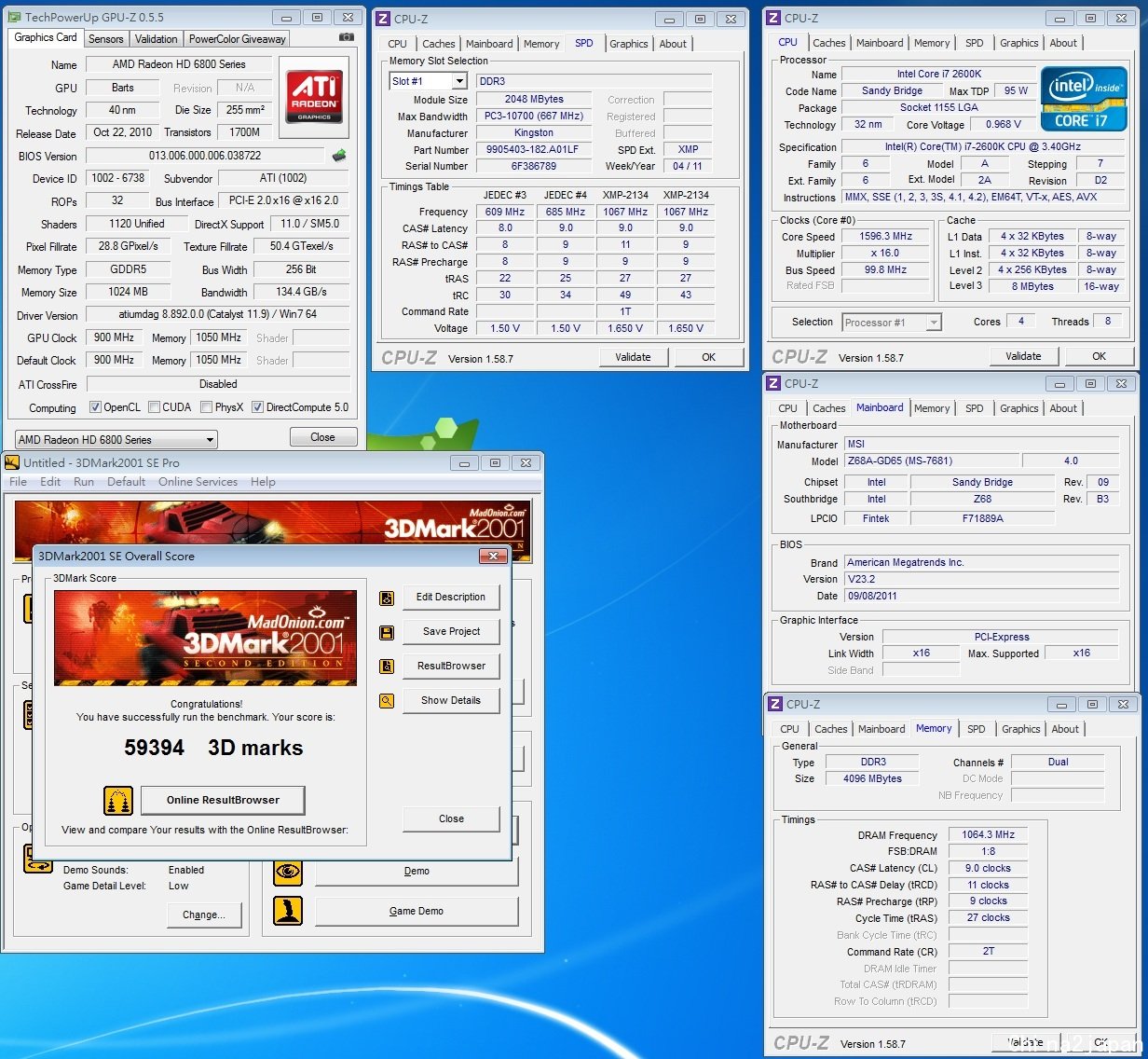This screenshot has height=1059, width=1148.
Task: Click the CPU-Z SPD window title icon
Action: (383, 19)
